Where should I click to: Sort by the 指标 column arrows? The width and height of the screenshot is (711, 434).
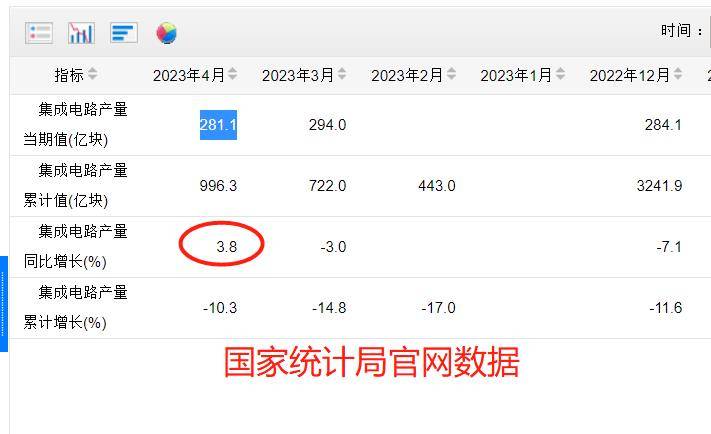[92, 73]
